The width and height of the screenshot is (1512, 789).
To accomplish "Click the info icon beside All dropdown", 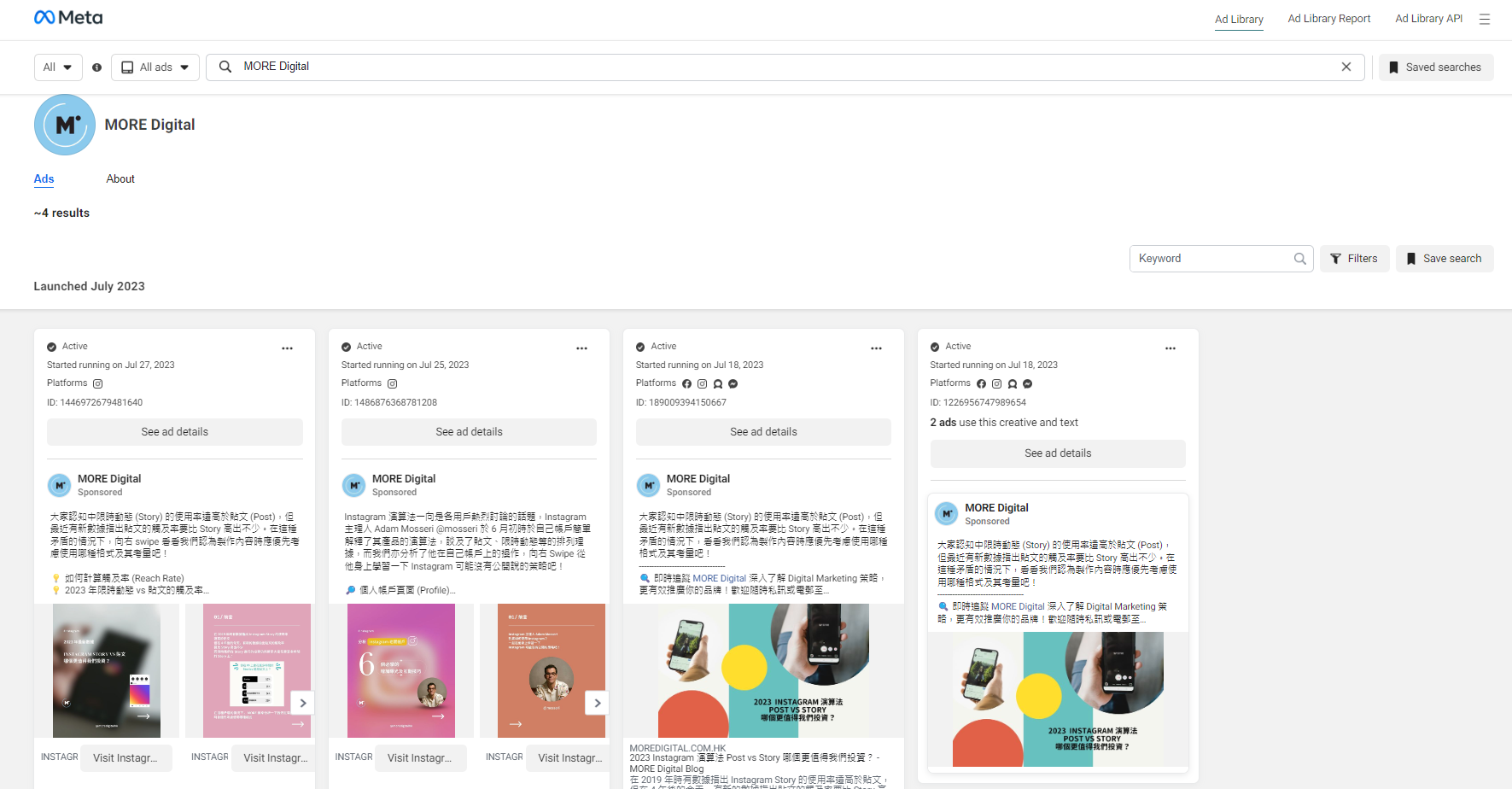I will 96,67.
